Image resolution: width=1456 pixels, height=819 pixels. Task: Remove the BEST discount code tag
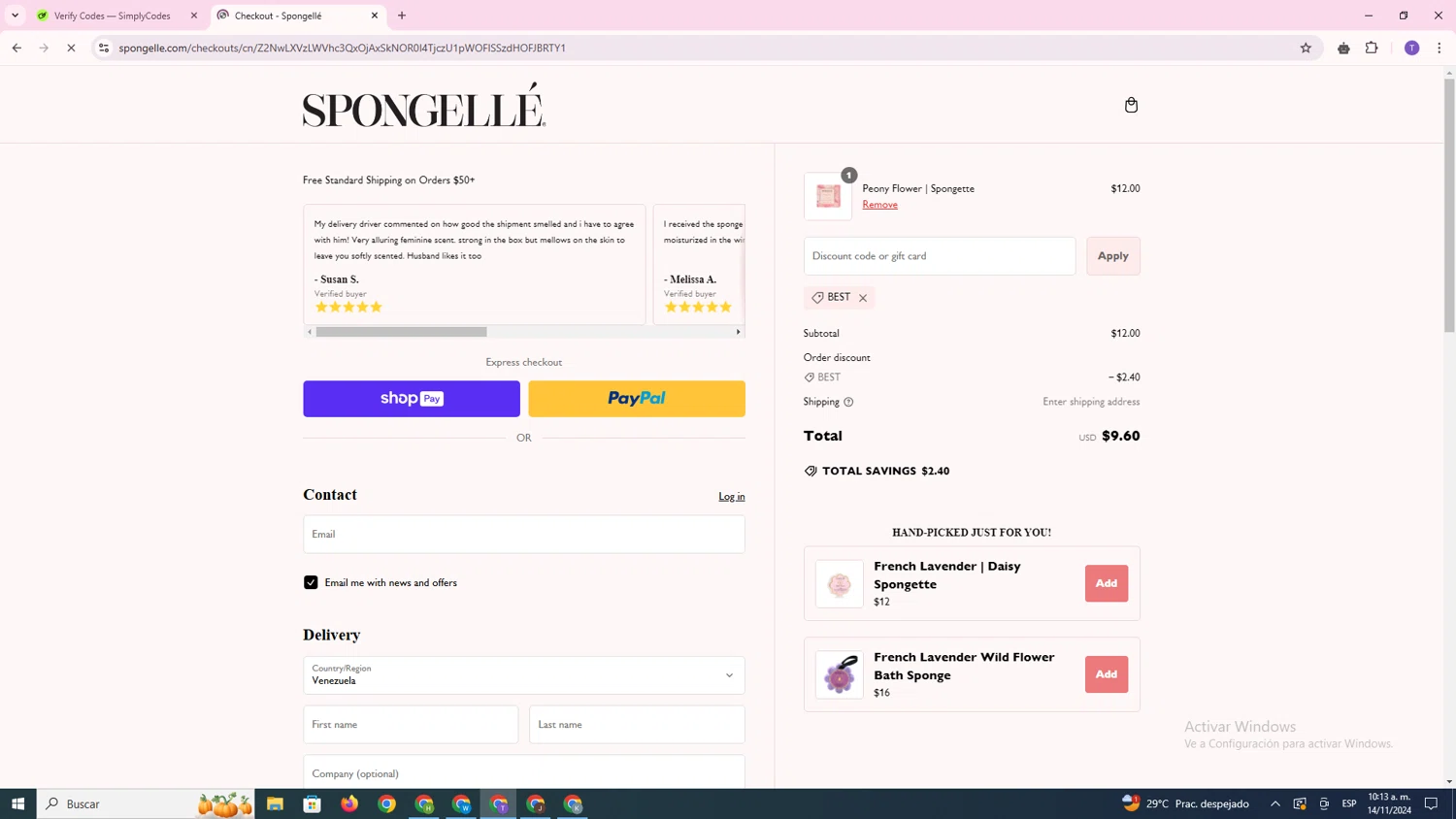tap(863, 298)
